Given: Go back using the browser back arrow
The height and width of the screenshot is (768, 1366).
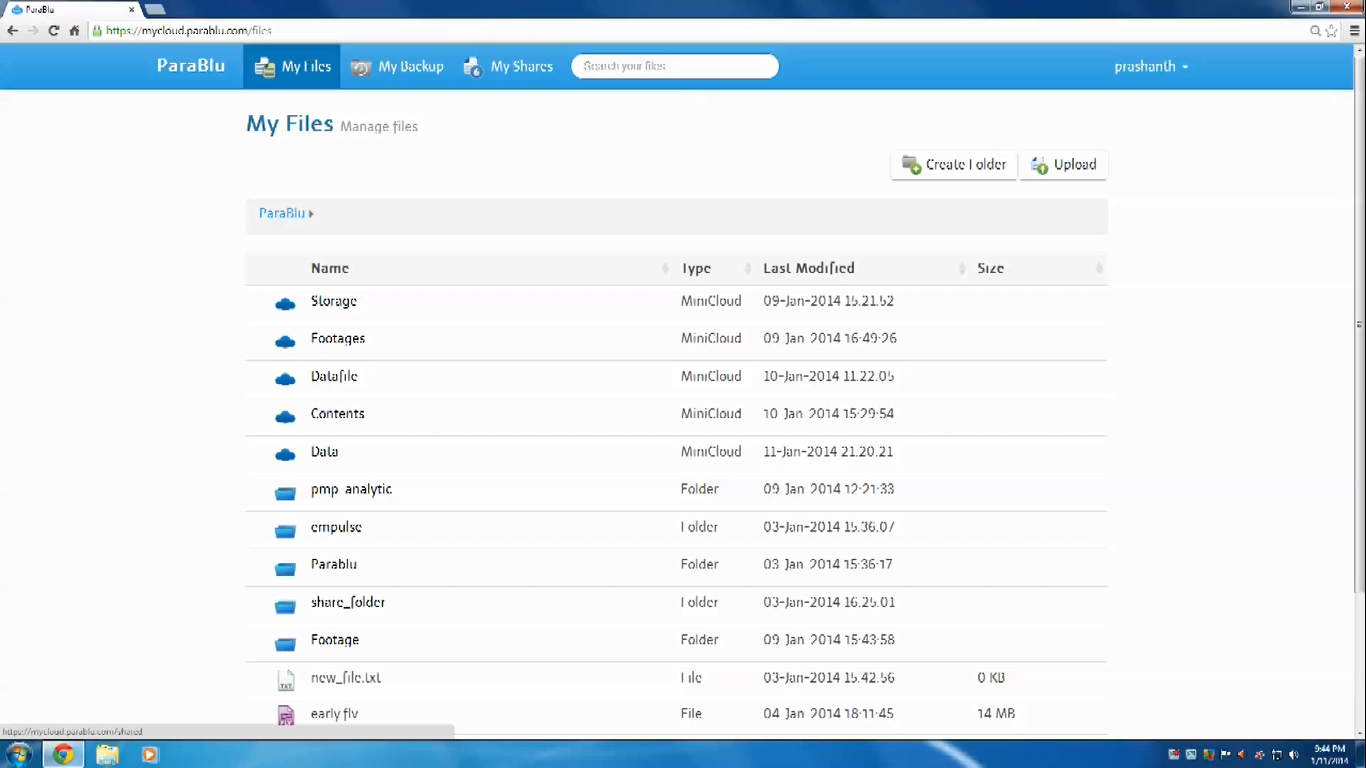Looking at the screenshot, I should (x=13, y=31).
